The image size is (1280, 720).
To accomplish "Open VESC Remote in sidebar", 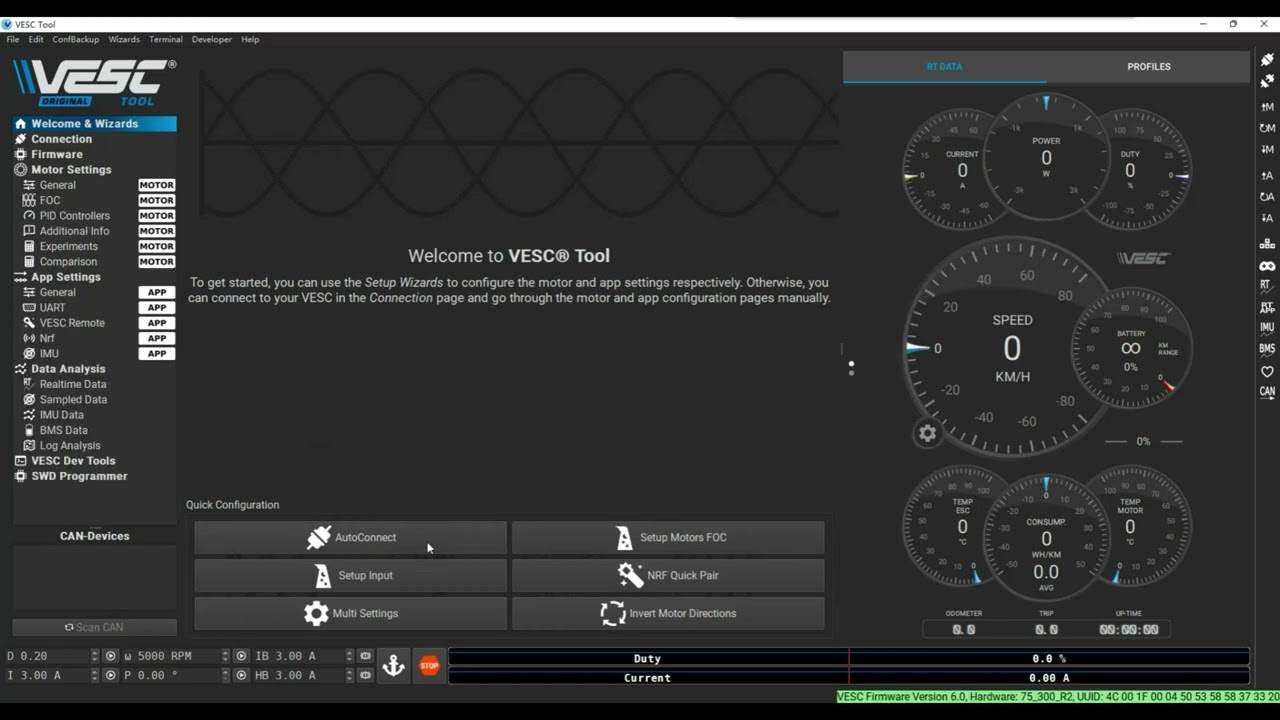I will coord(94,323).
